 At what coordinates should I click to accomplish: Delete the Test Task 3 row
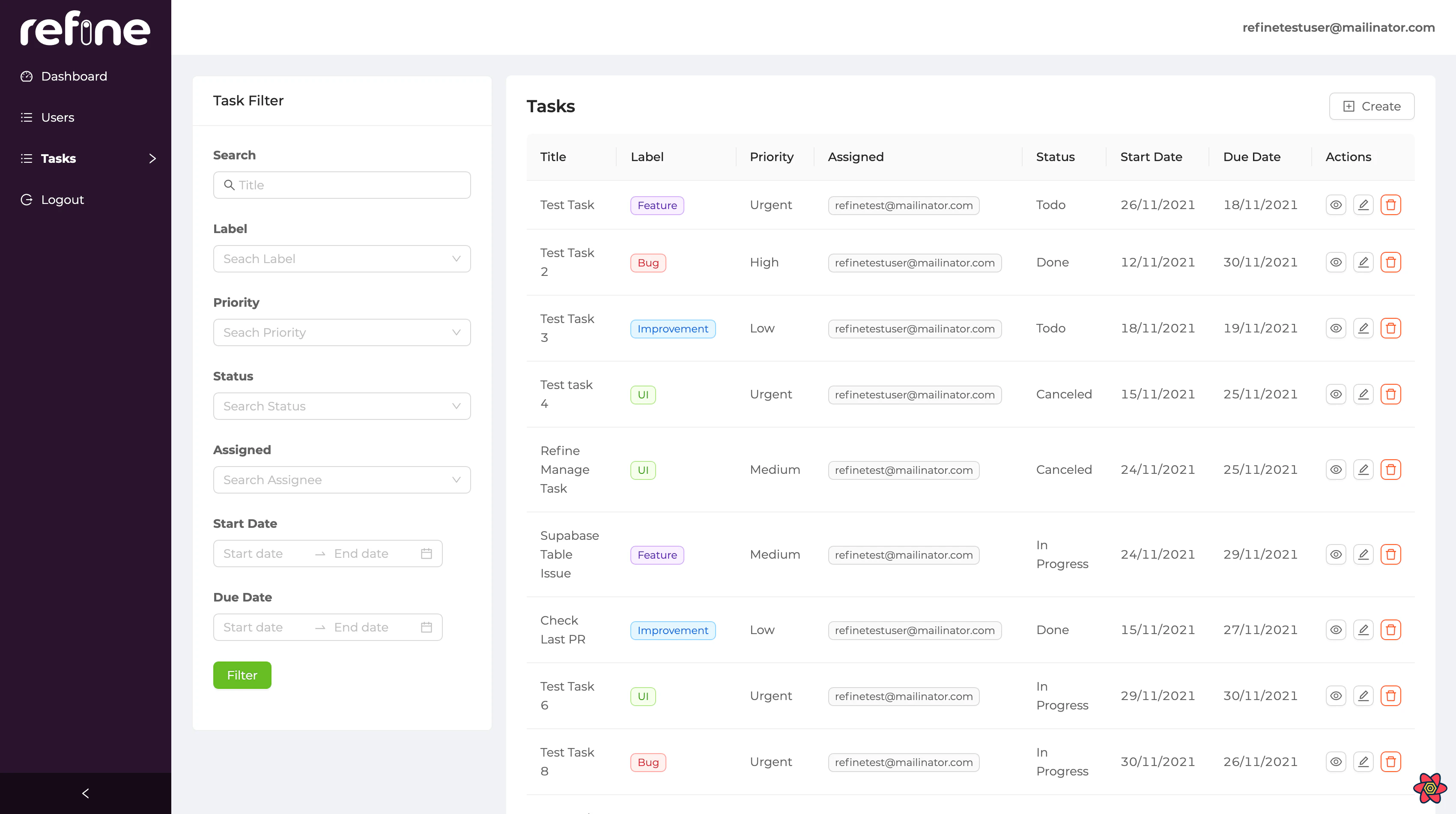tap(1390, 328)
